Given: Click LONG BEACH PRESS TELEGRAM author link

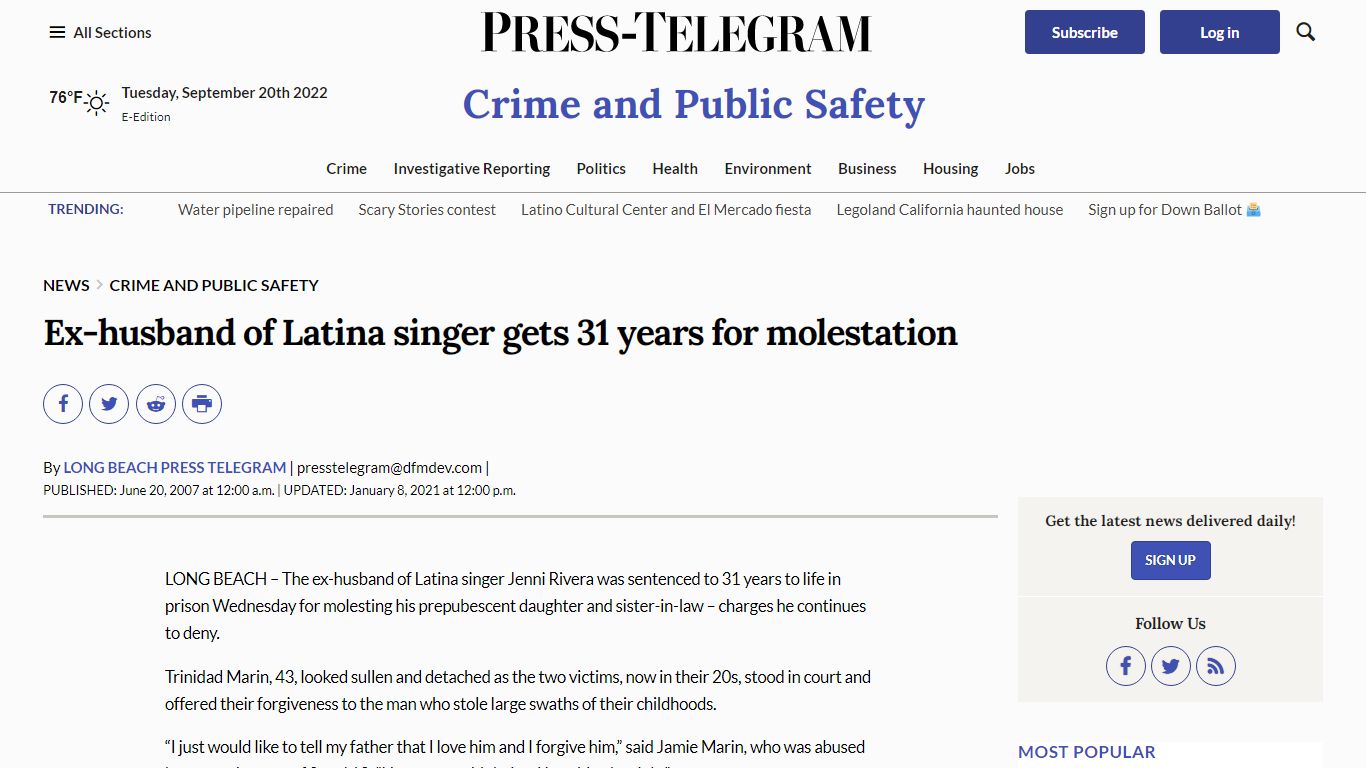Looking at the screenshot, I should (x=175, y=467).
